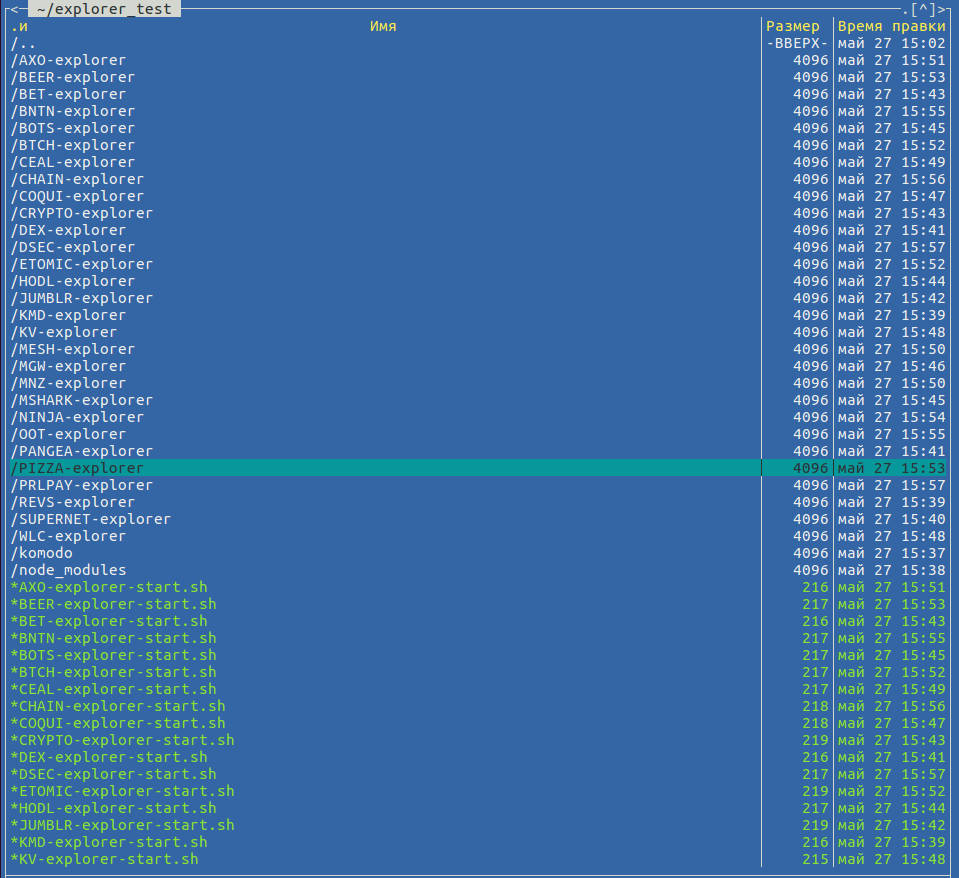Click the left history arrow '<' in panel header
The height and width of the screenshot is (878, 959).
tap(15, 9)
